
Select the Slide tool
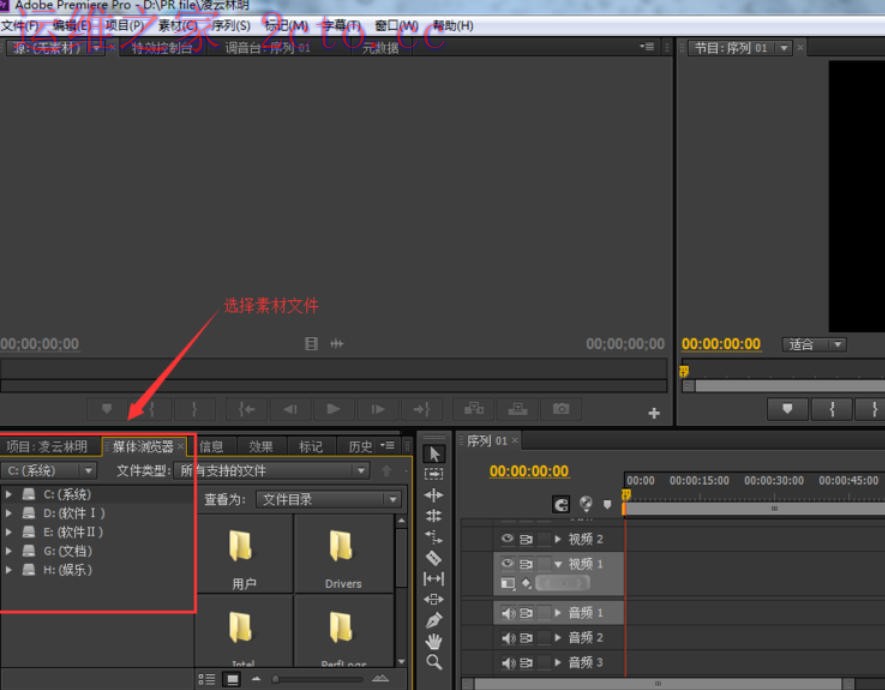(433, 599)
